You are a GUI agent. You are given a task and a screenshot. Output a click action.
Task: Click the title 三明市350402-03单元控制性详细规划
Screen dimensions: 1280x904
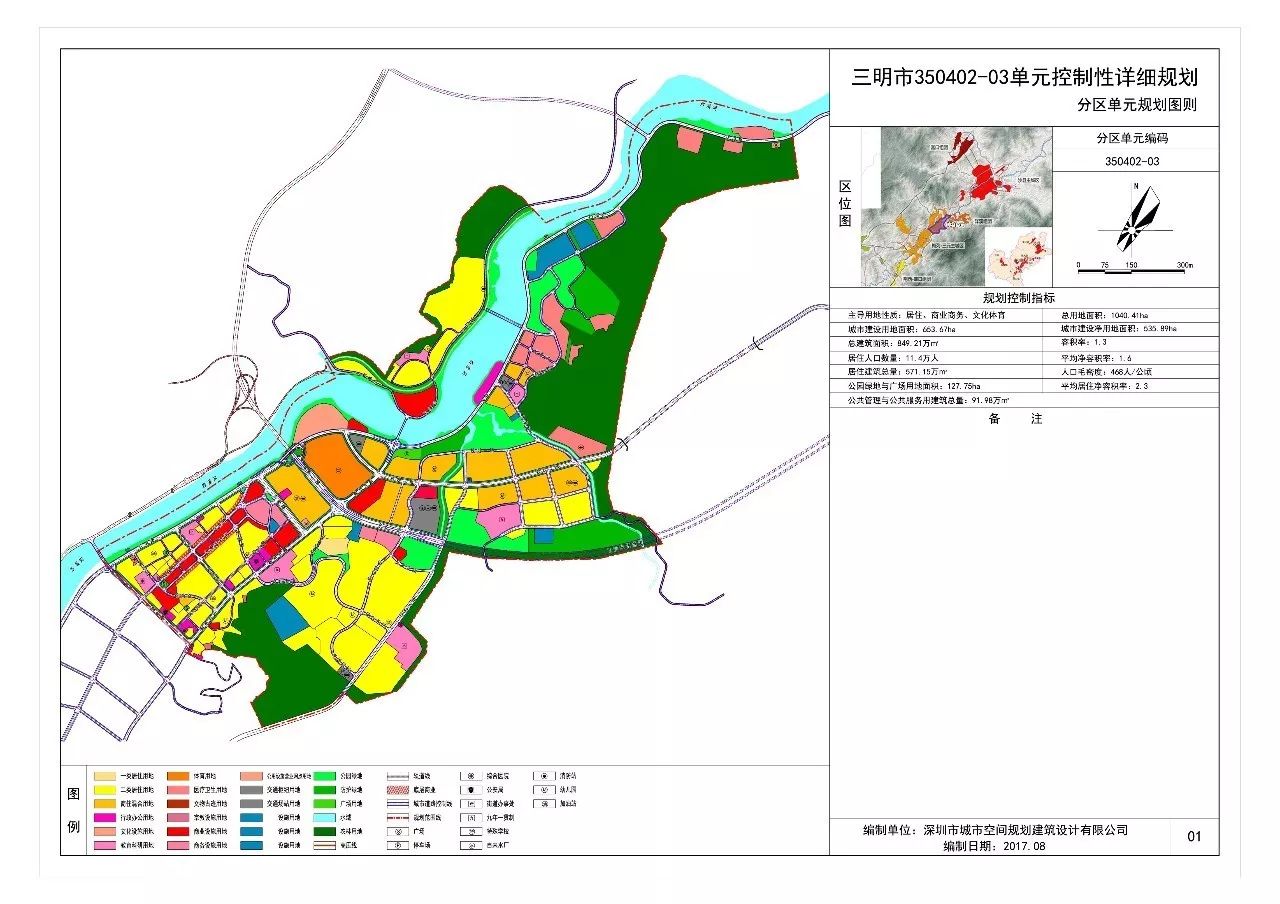click(1024, 77)
